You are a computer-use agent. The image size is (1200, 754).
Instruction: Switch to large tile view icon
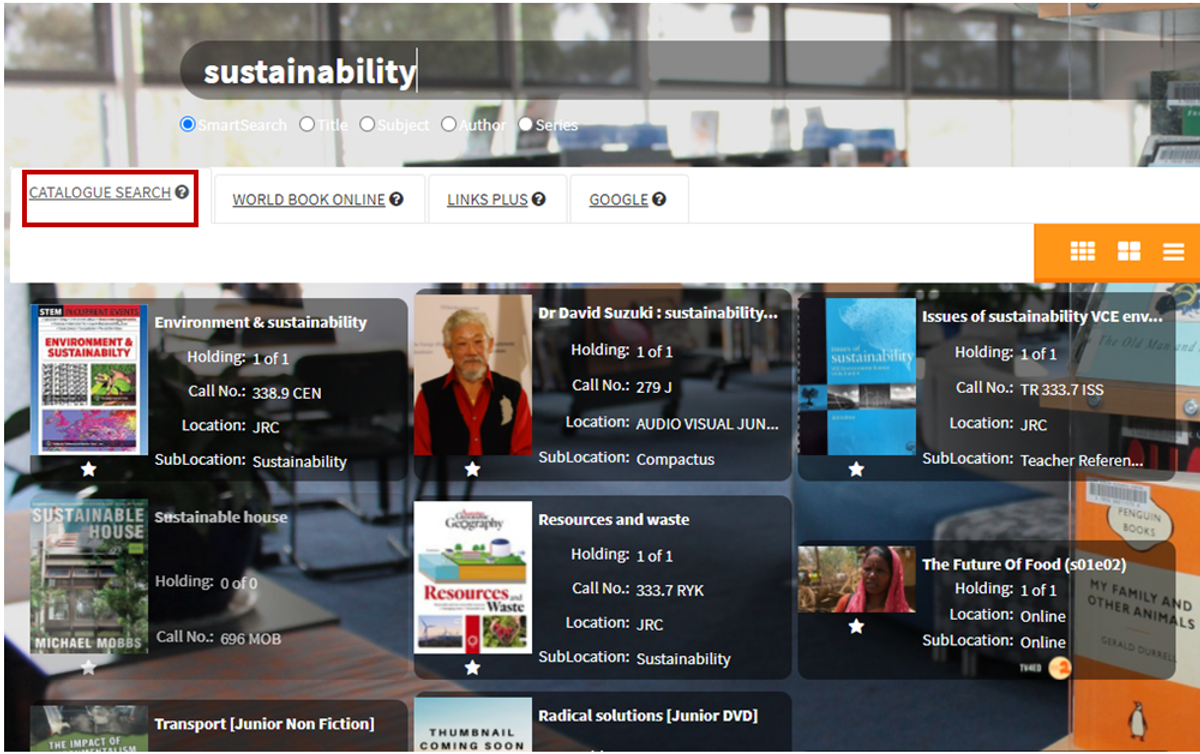click(x=1128, y=252)
